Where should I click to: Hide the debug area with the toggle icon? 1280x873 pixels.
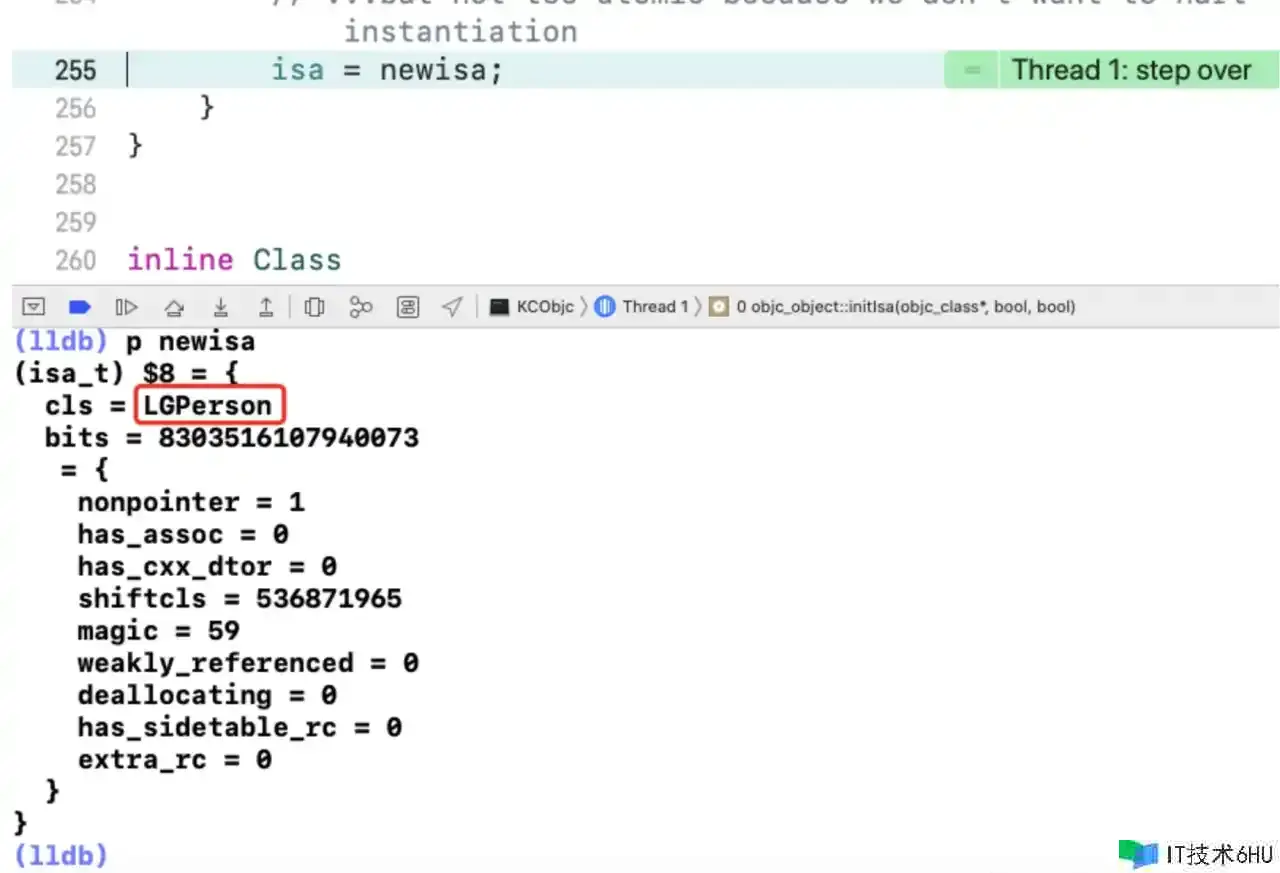[34, 307]
